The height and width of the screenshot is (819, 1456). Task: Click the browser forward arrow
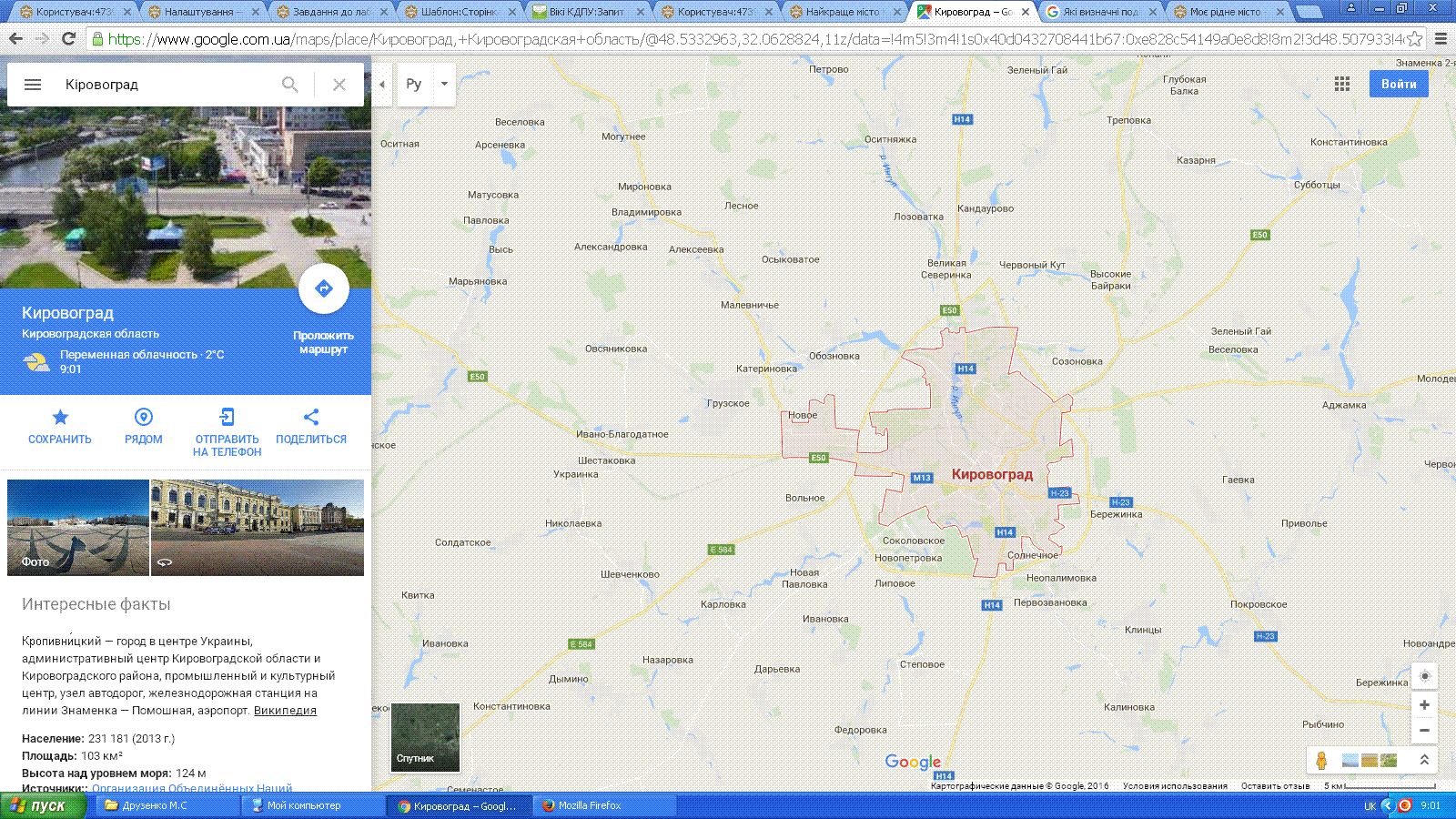[x=42, y=39]
